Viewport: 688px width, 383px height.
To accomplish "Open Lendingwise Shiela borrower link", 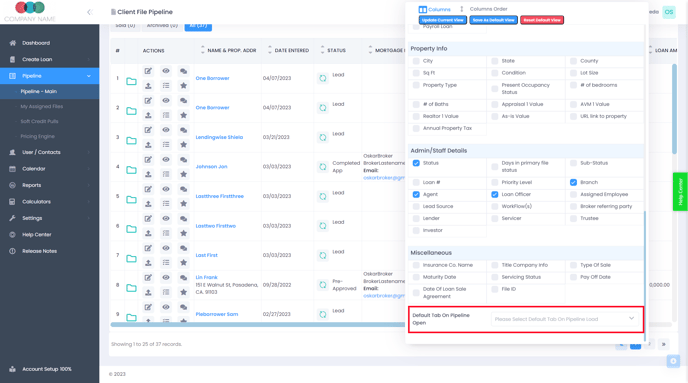I will click(x=219, y=137).
